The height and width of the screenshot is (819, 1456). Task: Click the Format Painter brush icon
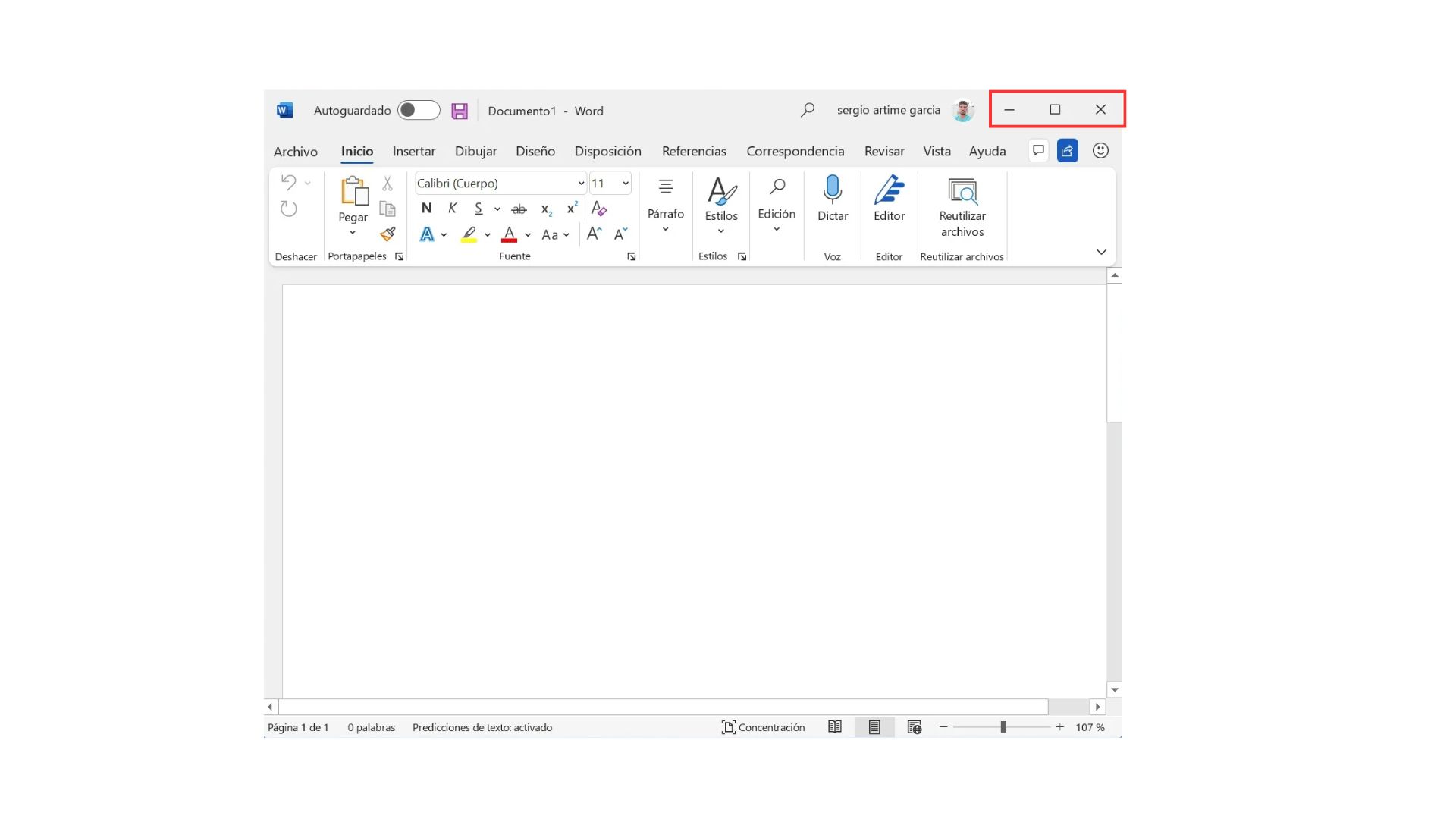pyautogui.click(x=388, y=234)
